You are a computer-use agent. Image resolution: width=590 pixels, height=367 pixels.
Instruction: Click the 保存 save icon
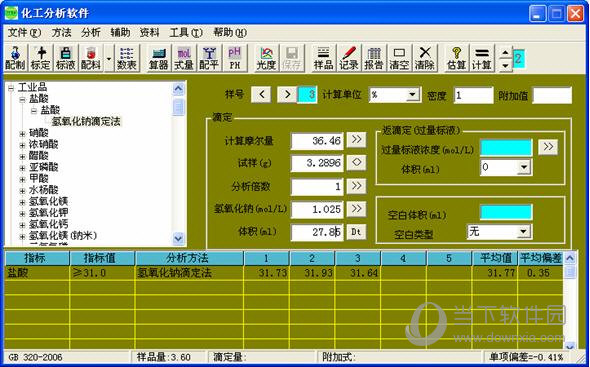click(x=292, y=58)
